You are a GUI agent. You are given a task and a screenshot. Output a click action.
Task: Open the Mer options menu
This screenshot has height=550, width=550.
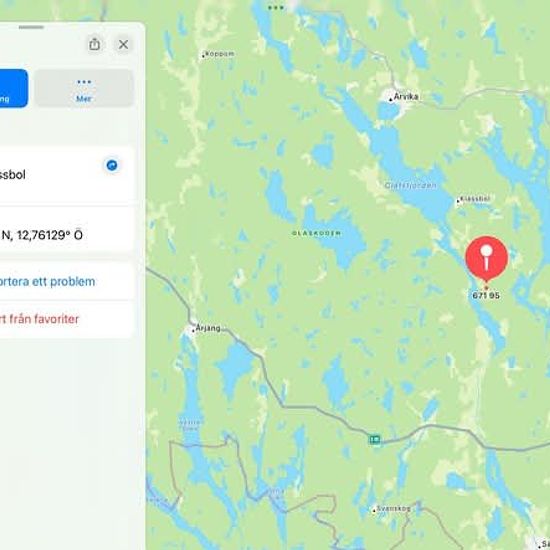[84, 88]
